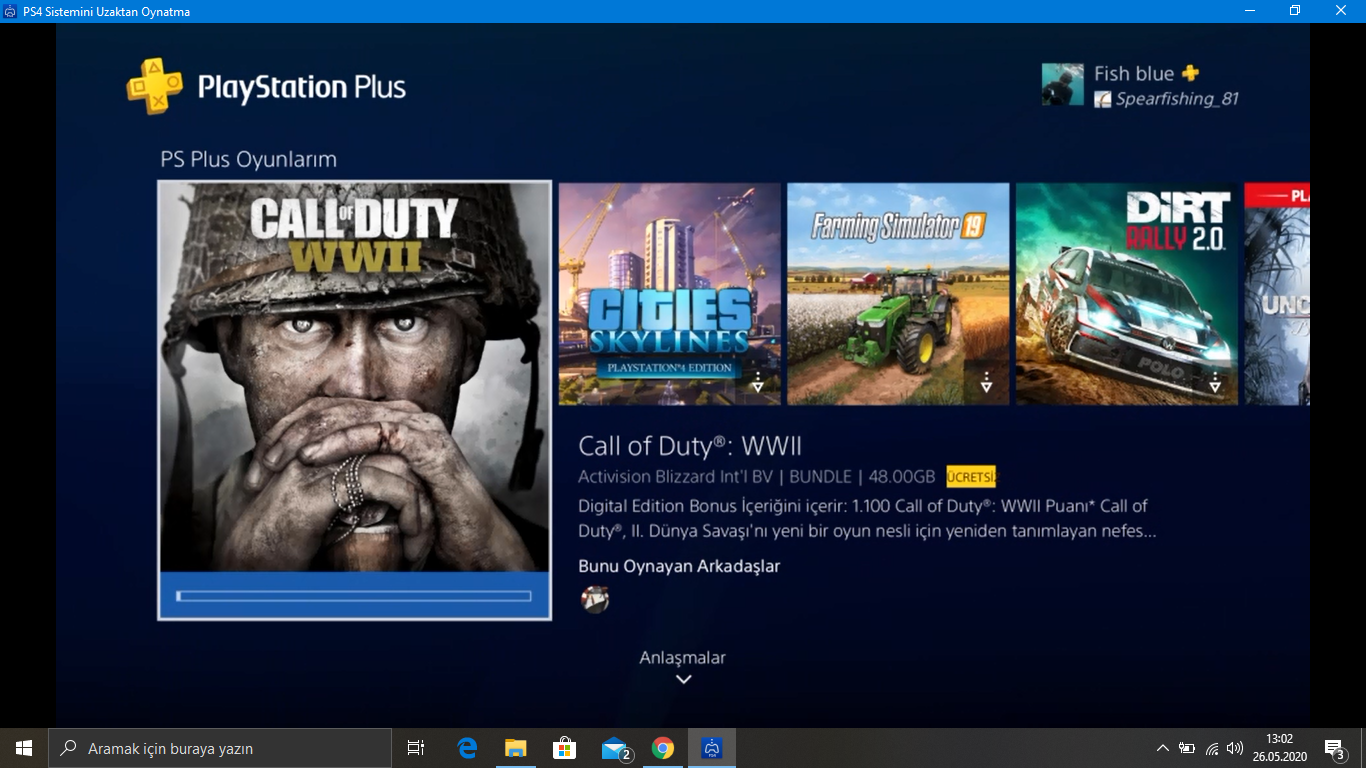Open the notification action center
Viewport: 1366px width, 768px height.
point(1334,748)
